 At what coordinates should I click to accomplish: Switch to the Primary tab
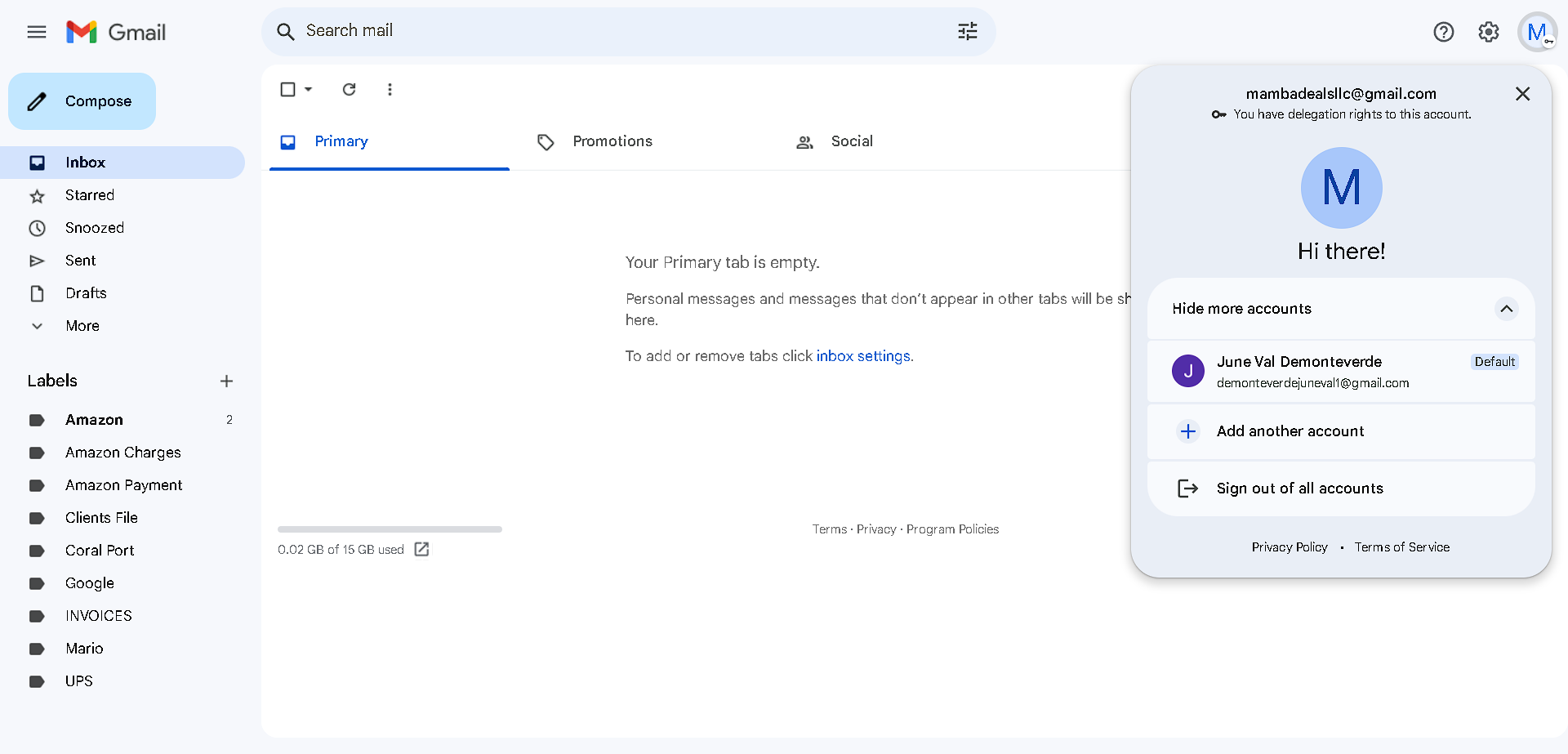[390, 141]
